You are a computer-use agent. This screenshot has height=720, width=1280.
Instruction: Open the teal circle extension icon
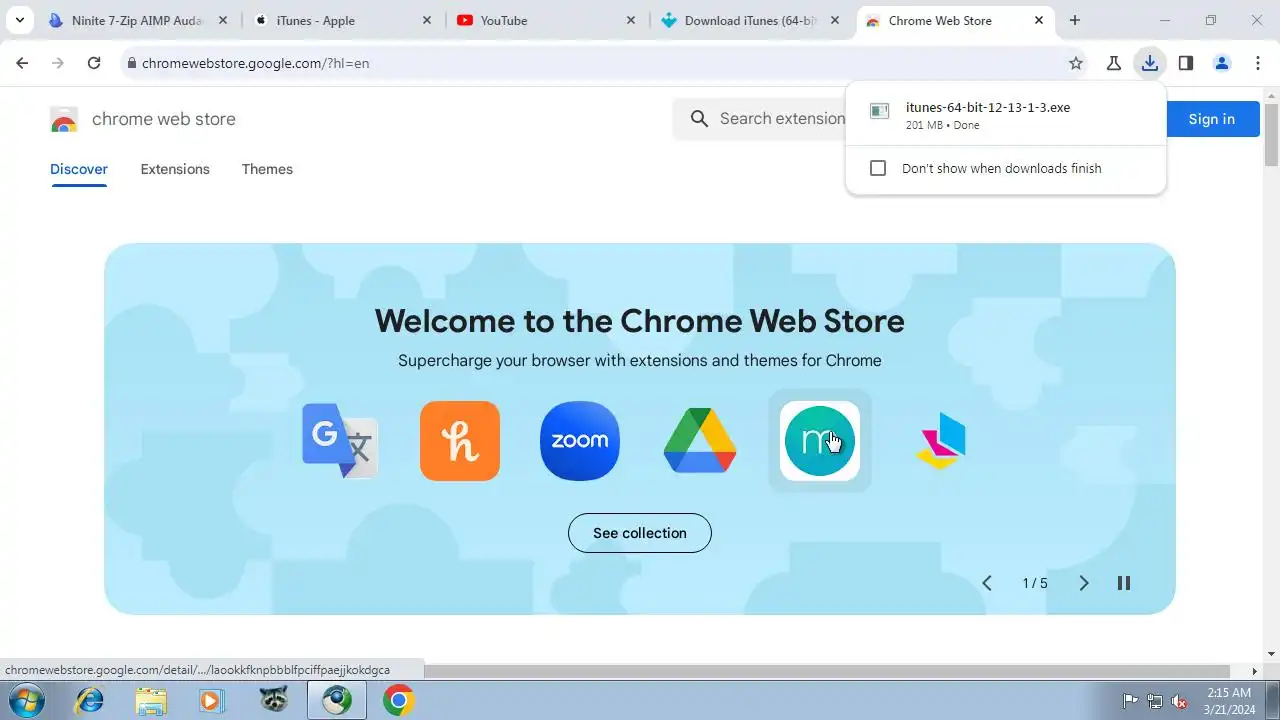point(820,441)
